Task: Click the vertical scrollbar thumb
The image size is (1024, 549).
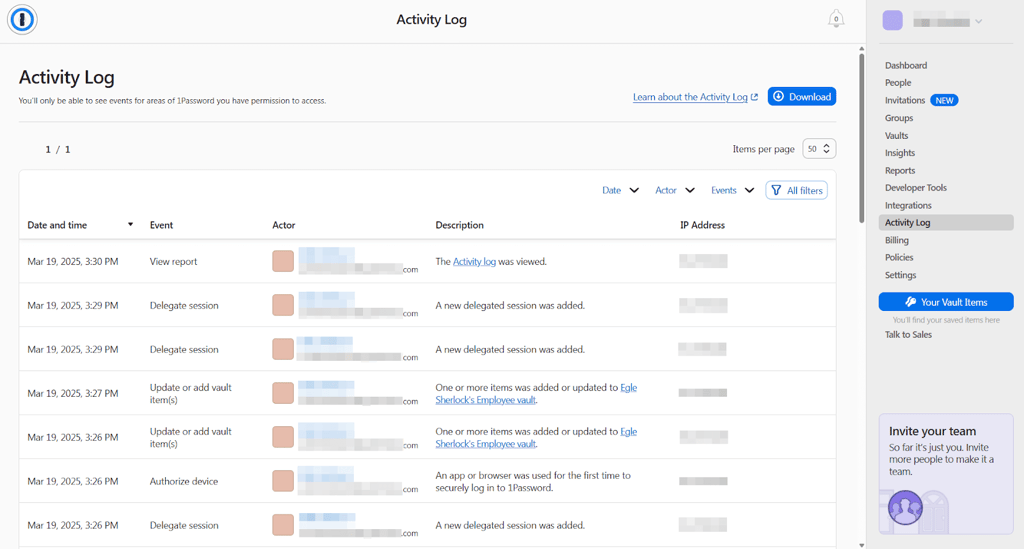Action: (861, 138)
